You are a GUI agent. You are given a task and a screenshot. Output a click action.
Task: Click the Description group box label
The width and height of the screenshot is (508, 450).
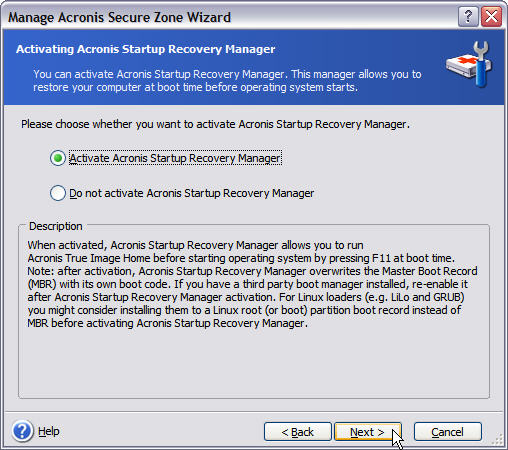pyautogui.click(x=56, y=226)
